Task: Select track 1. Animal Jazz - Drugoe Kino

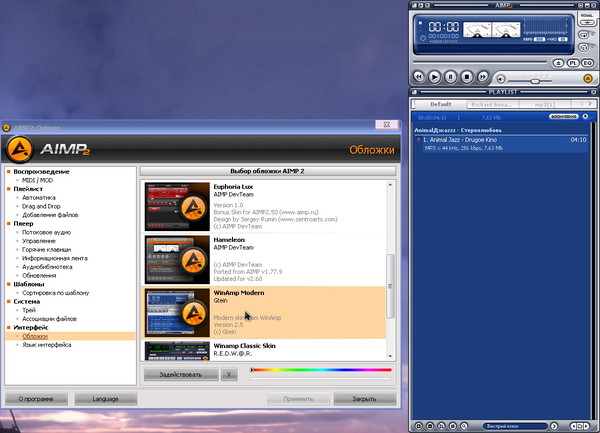Action: pos(502,144)
